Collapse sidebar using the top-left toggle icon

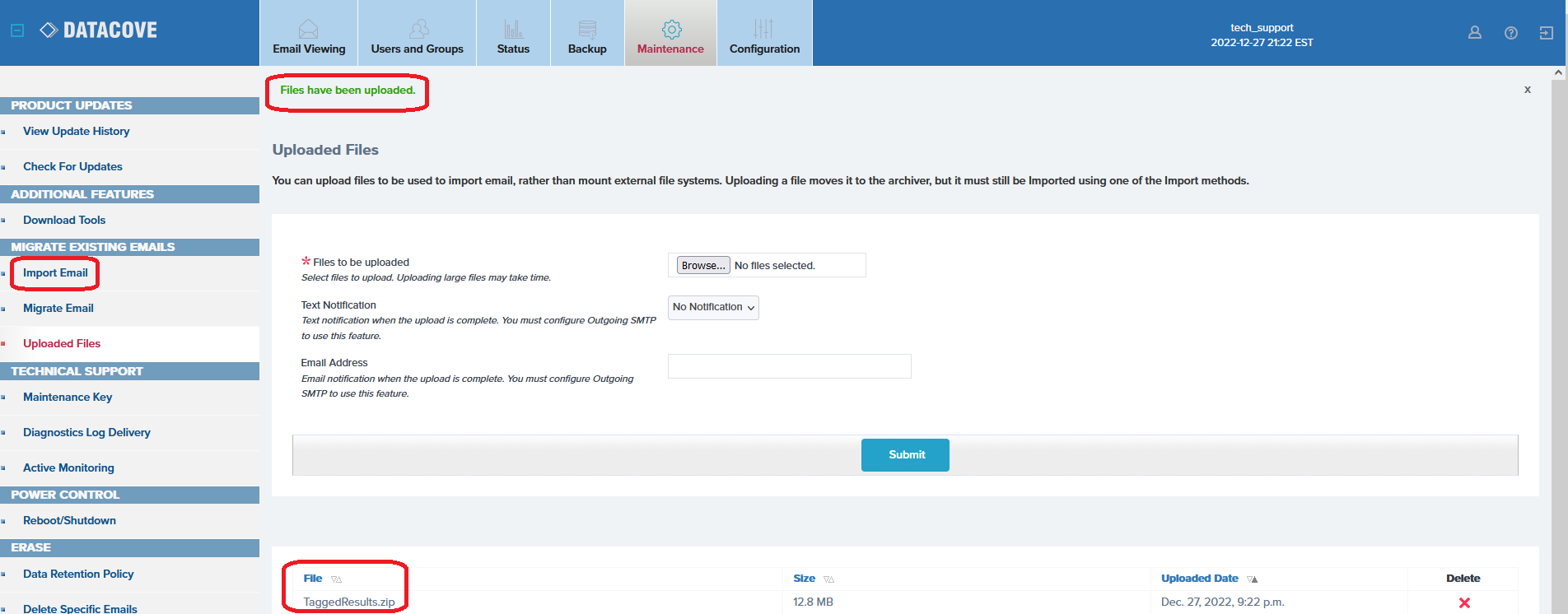click(x=17, y=30)
